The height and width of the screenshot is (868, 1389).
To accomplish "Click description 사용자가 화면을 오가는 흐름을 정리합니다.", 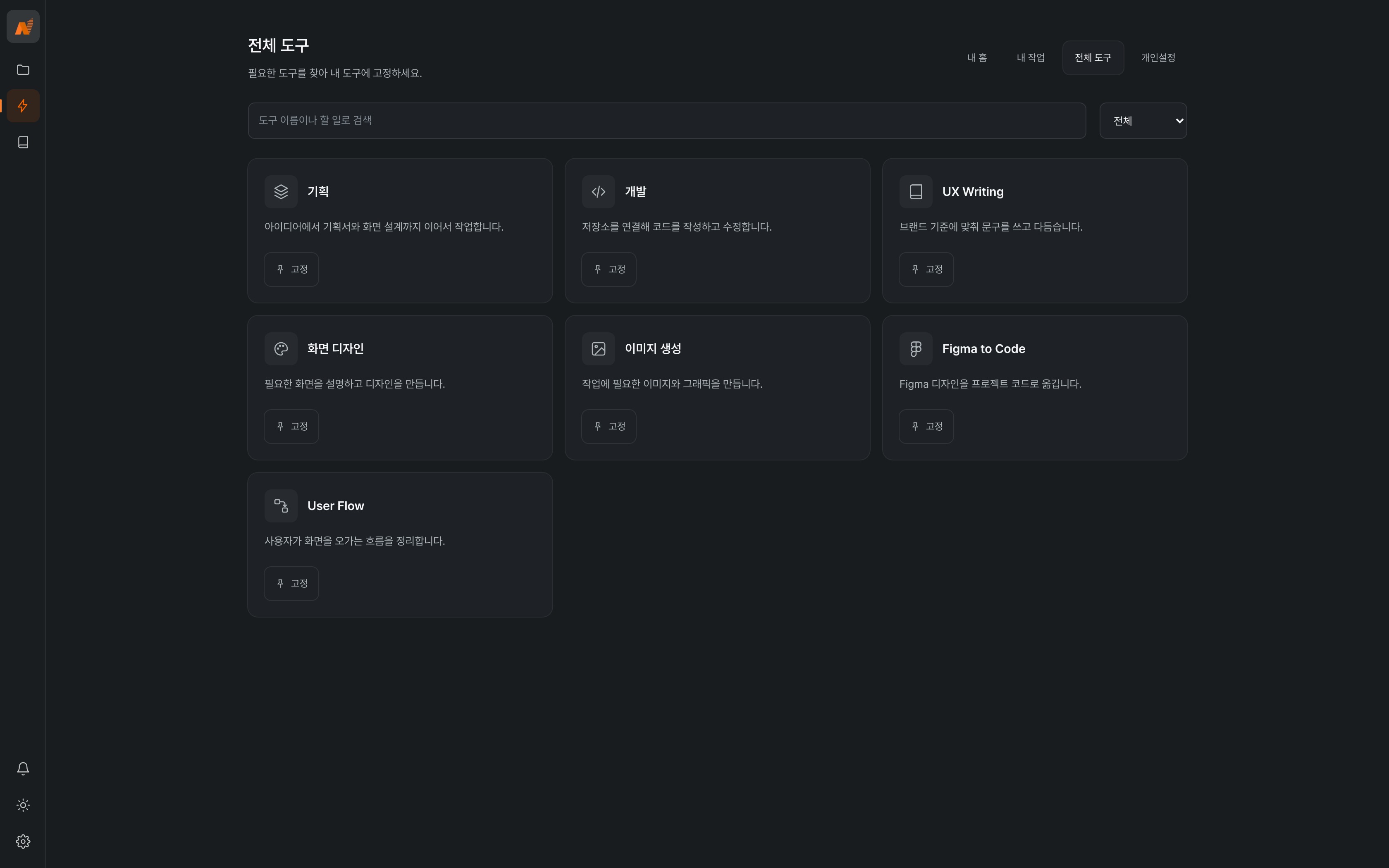I will (x=355, y=541).
